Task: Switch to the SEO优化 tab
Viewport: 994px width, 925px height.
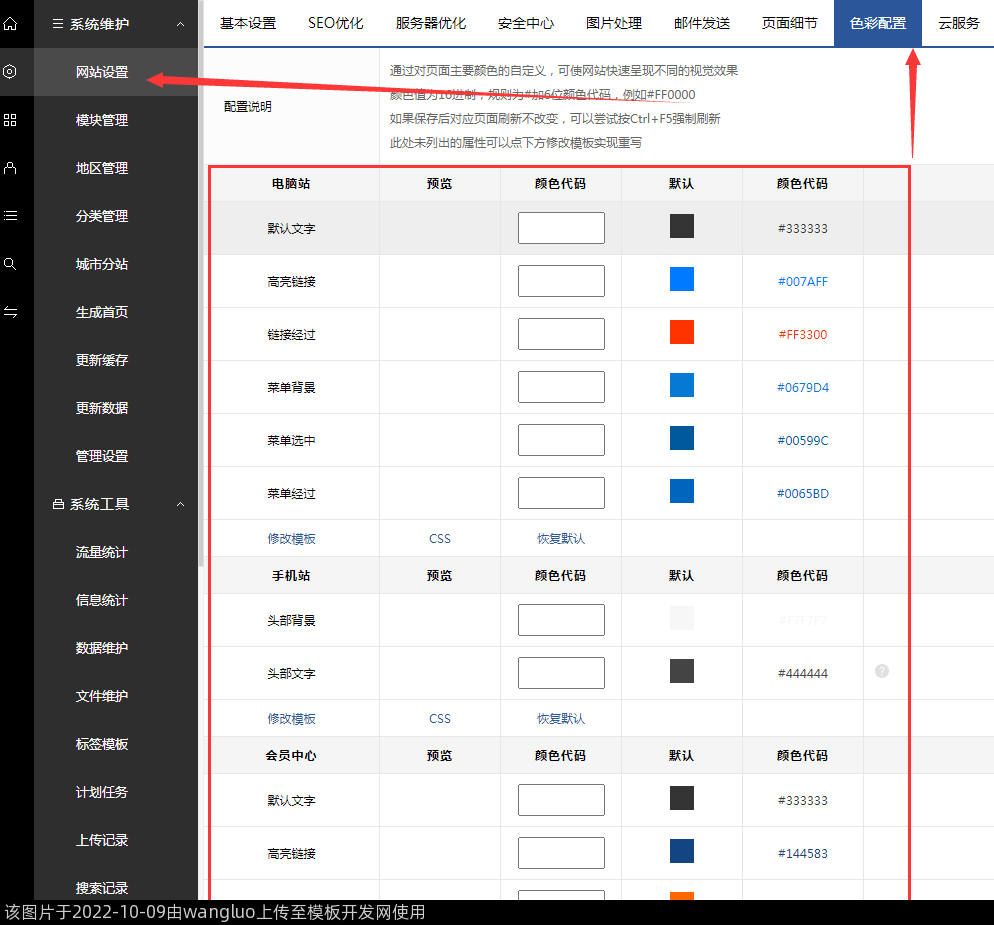Action: tap(335, 23)
